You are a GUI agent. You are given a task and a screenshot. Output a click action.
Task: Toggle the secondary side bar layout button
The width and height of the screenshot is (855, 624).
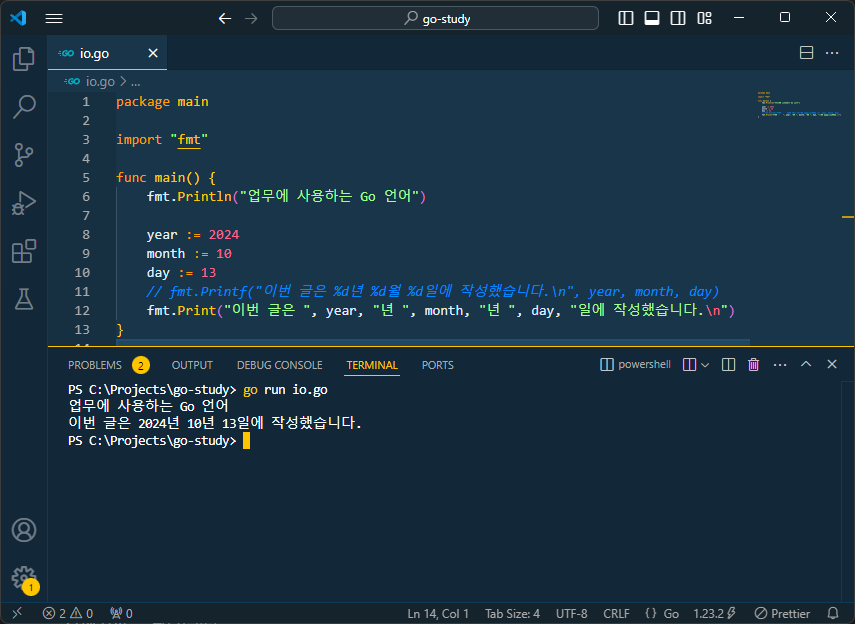(x=679, y=18)
